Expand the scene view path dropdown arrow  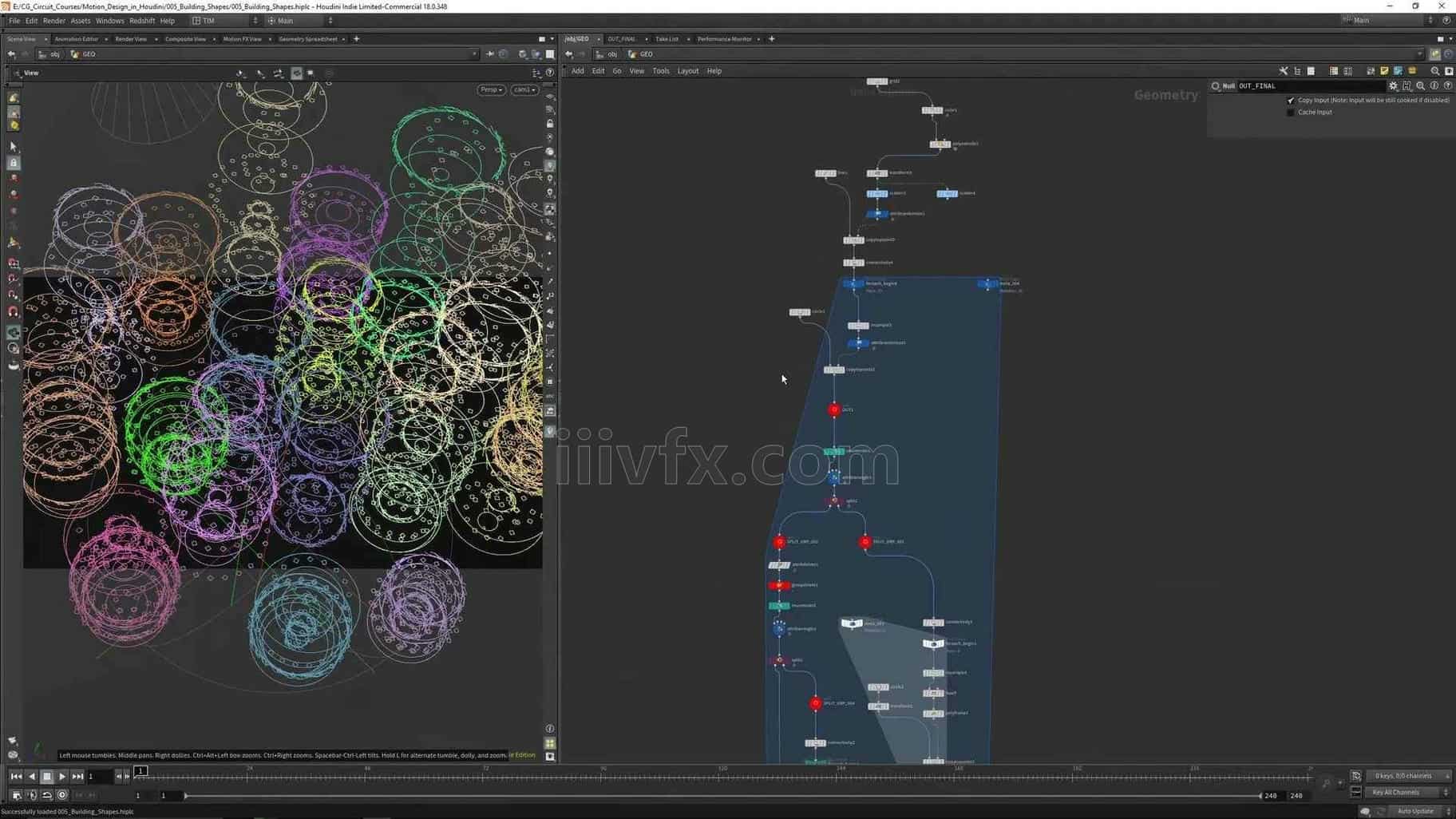tap(474, 54)
